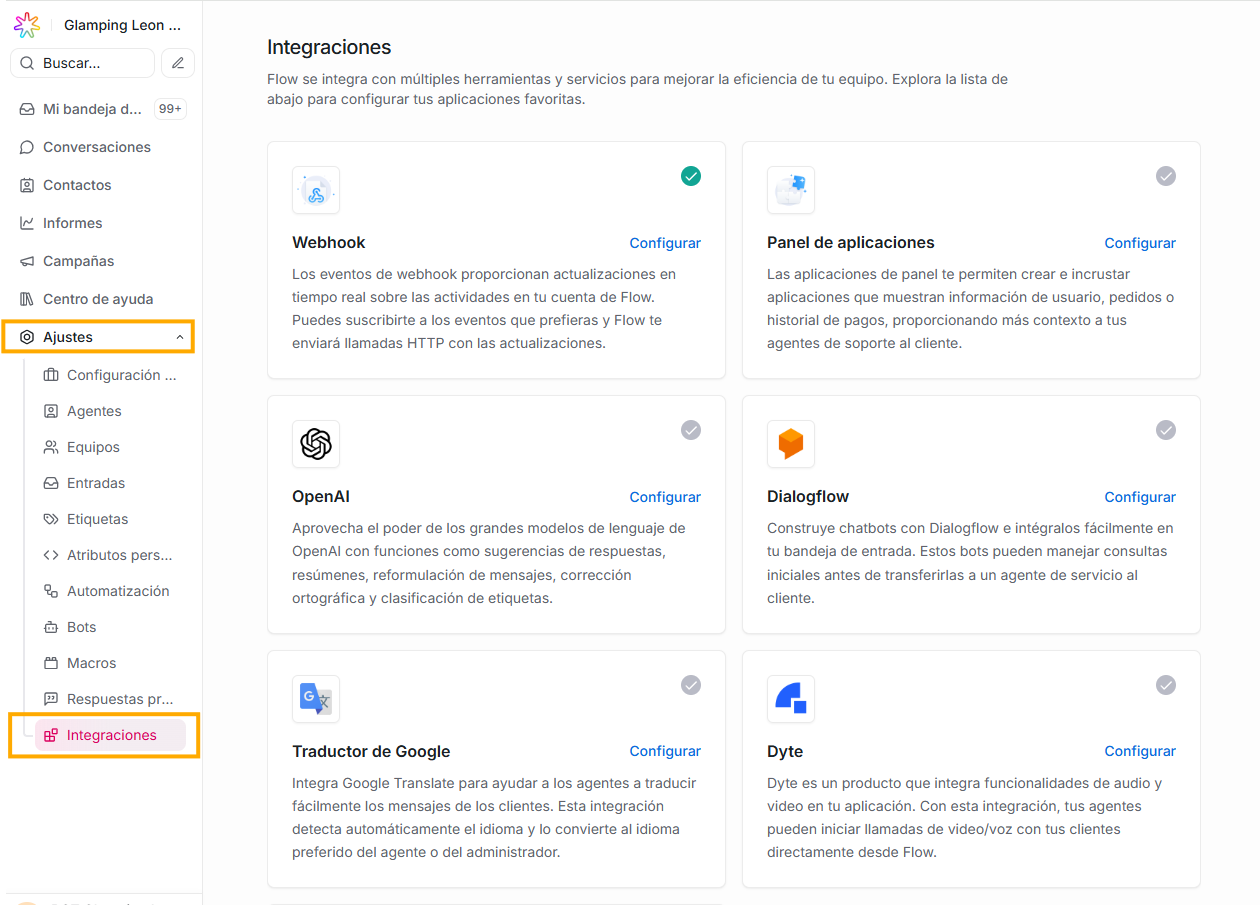Open the Bots settings item
Viewport: 1260px width, 905px height.
pos(82,627)
